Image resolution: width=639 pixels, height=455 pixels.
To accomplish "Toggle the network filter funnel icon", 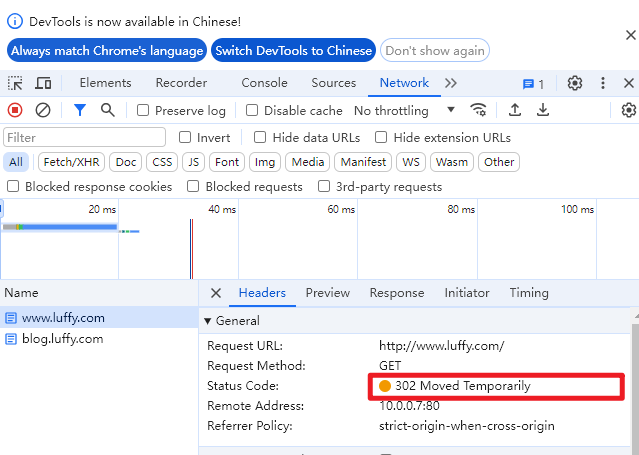I will tap(80, 110).
